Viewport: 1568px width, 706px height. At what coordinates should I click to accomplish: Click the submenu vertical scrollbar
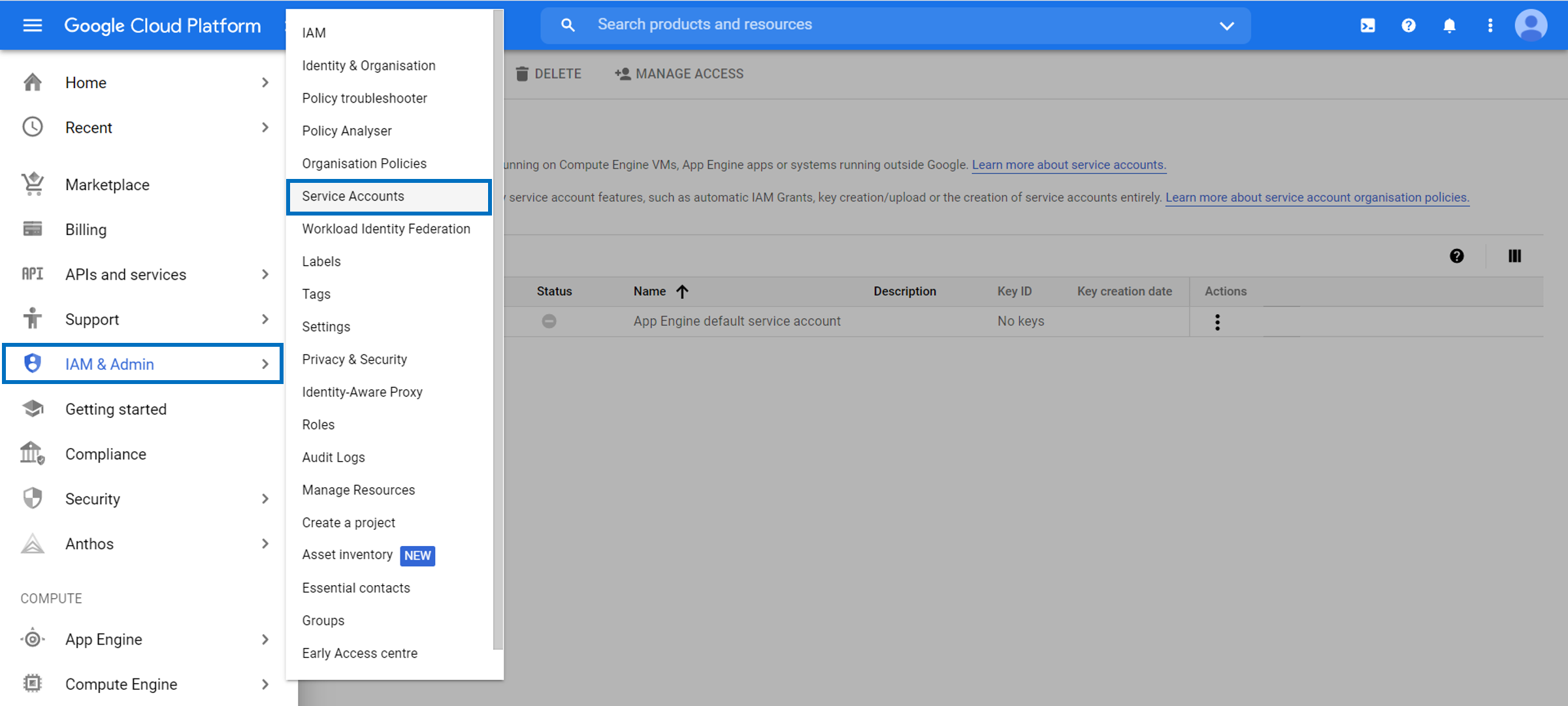tap(498, 327)
